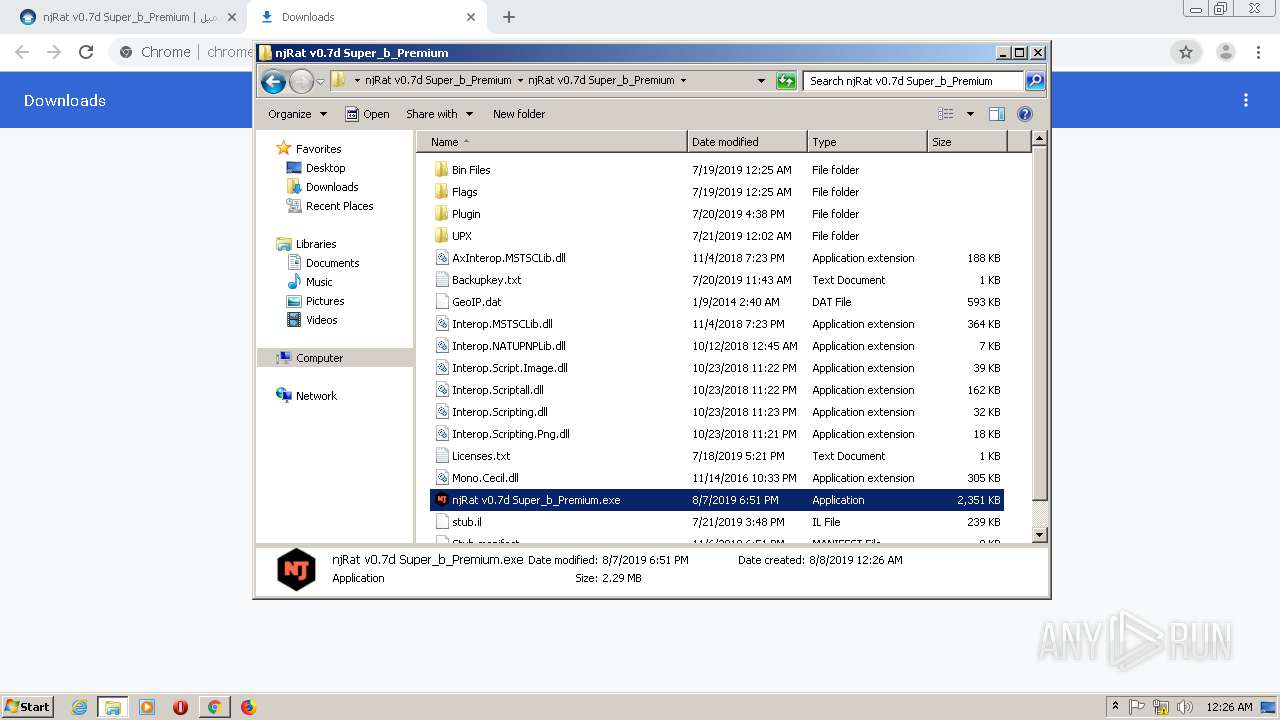Image resolution: width=1280 pixels, height=720 pixels.
Task: Open Firefox from the taskbar
Action: pyautogui.click(x=248, y=707)
